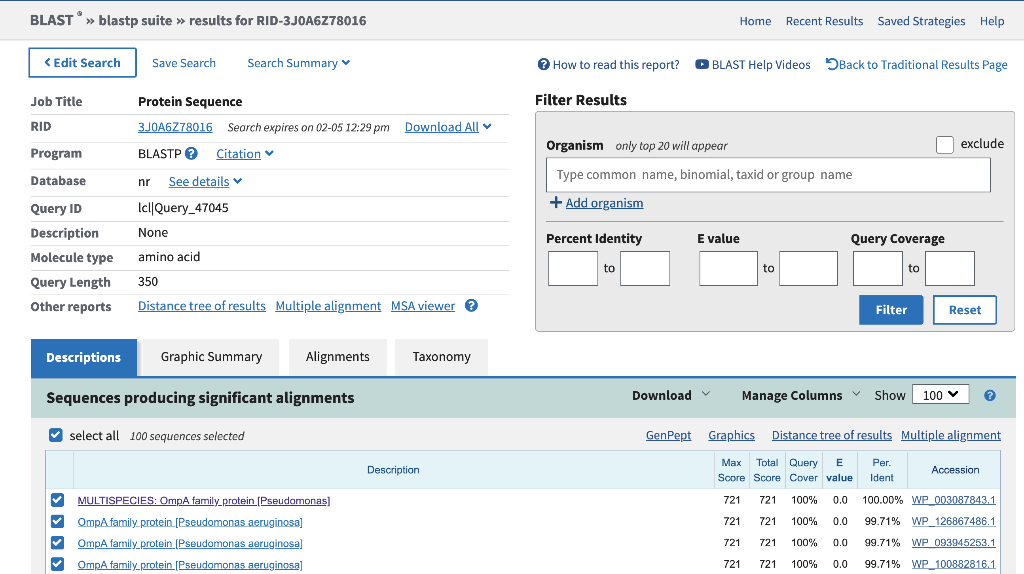Open Help in top navigation
Viewport: 1024px width, 574px height.
[991, 21]
